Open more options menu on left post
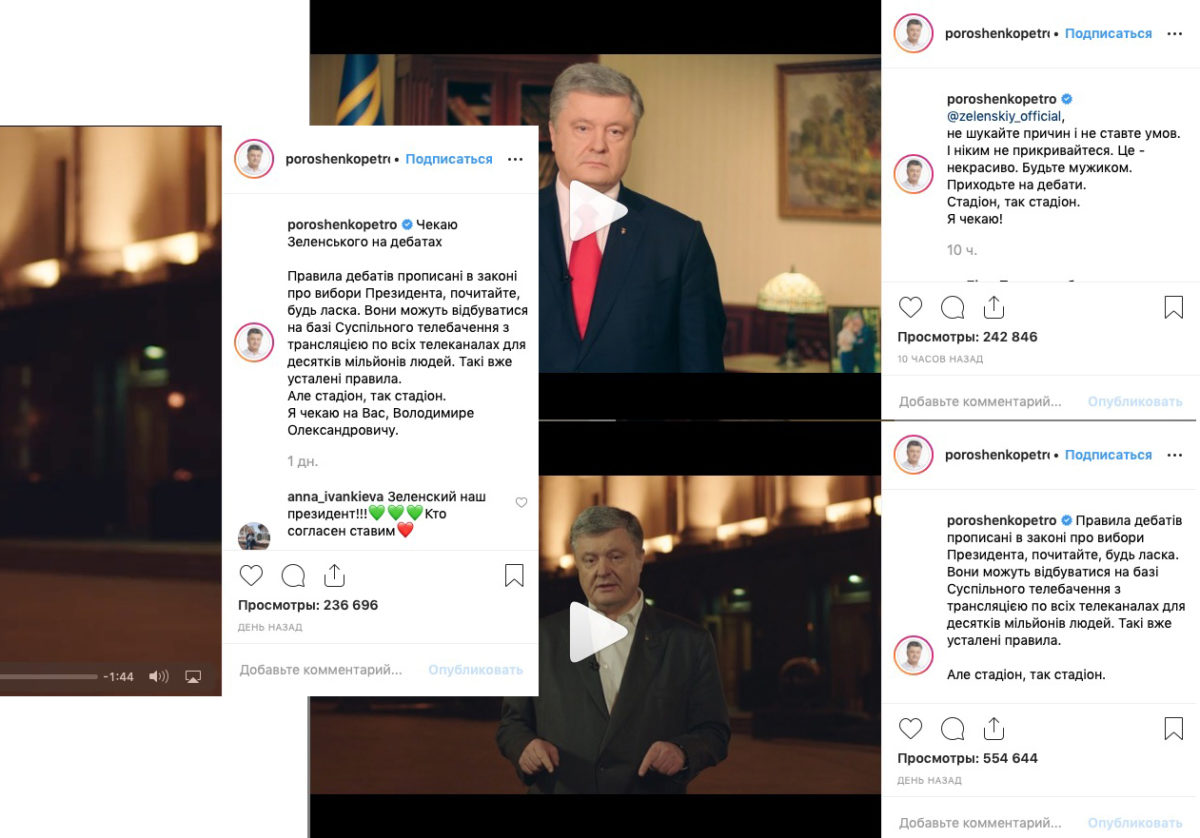Viewport: 1200px width, 838px height. click(515, 159)
